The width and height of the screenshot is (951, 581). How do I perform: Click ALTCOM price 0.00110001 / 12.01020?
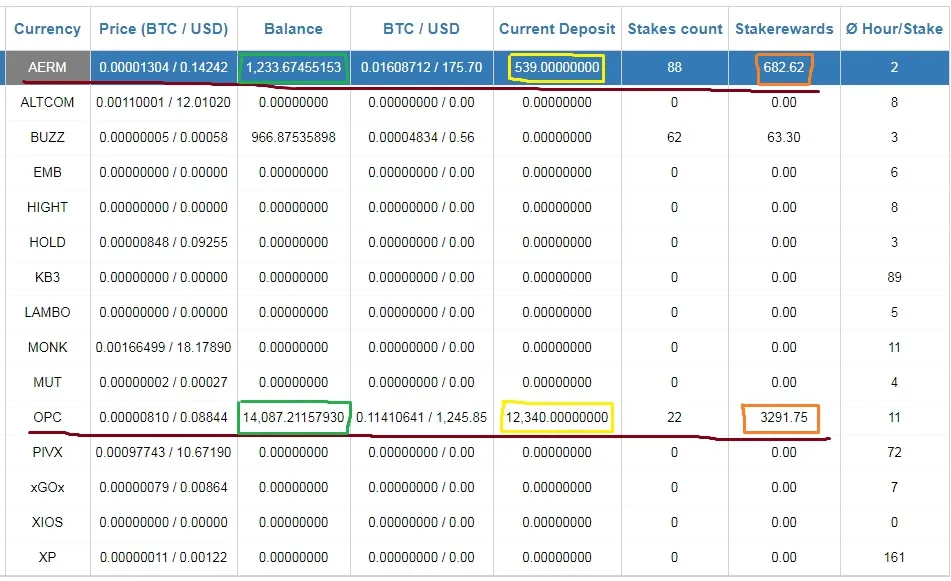pyautogui.click(x=164, y=102)
